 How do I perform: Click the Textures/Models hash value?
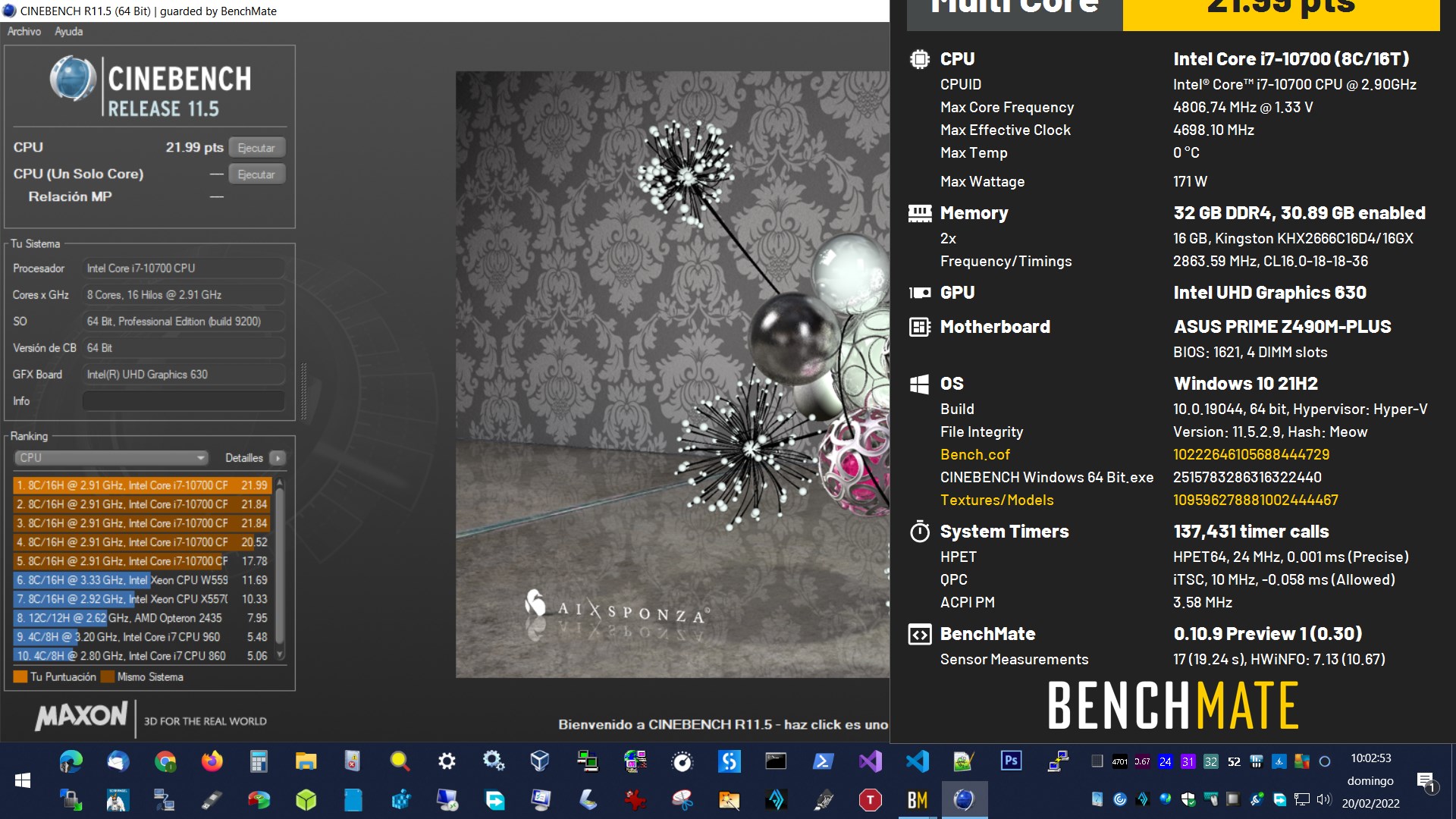pos(1256,500)
